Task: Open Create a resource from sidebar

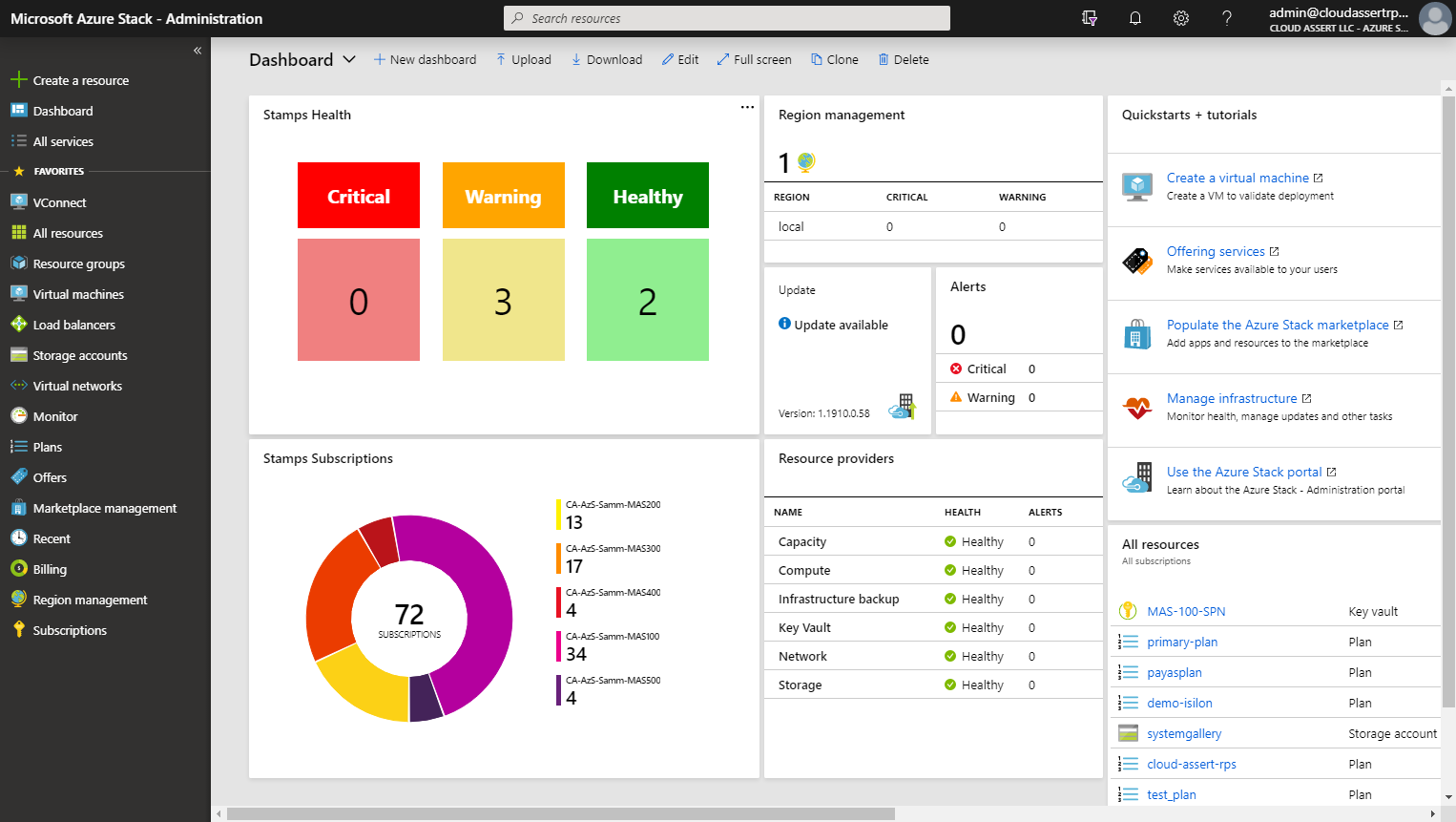Action: pos(80,80)
